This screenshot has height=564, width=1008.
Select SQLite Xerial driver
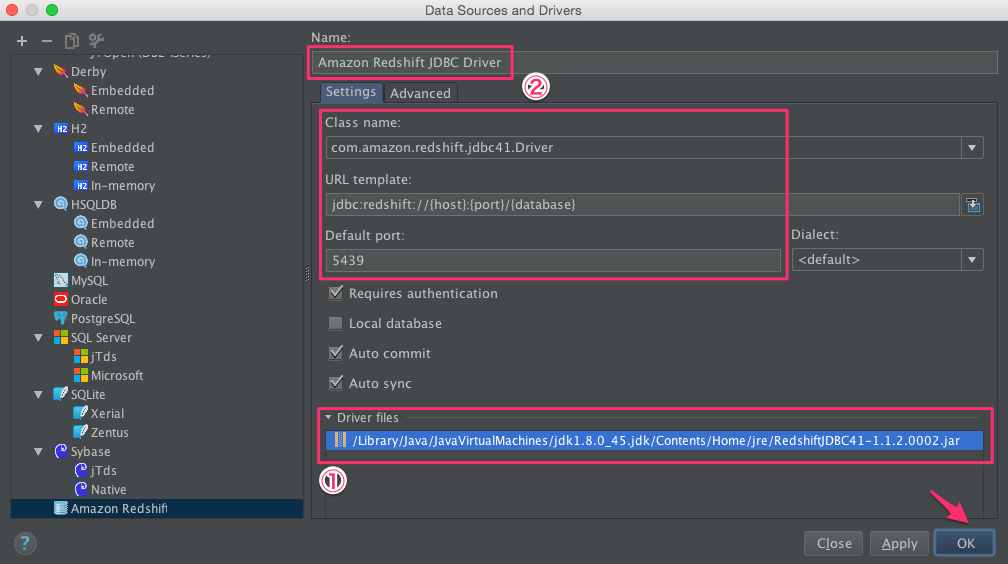[x=107, y=413]
